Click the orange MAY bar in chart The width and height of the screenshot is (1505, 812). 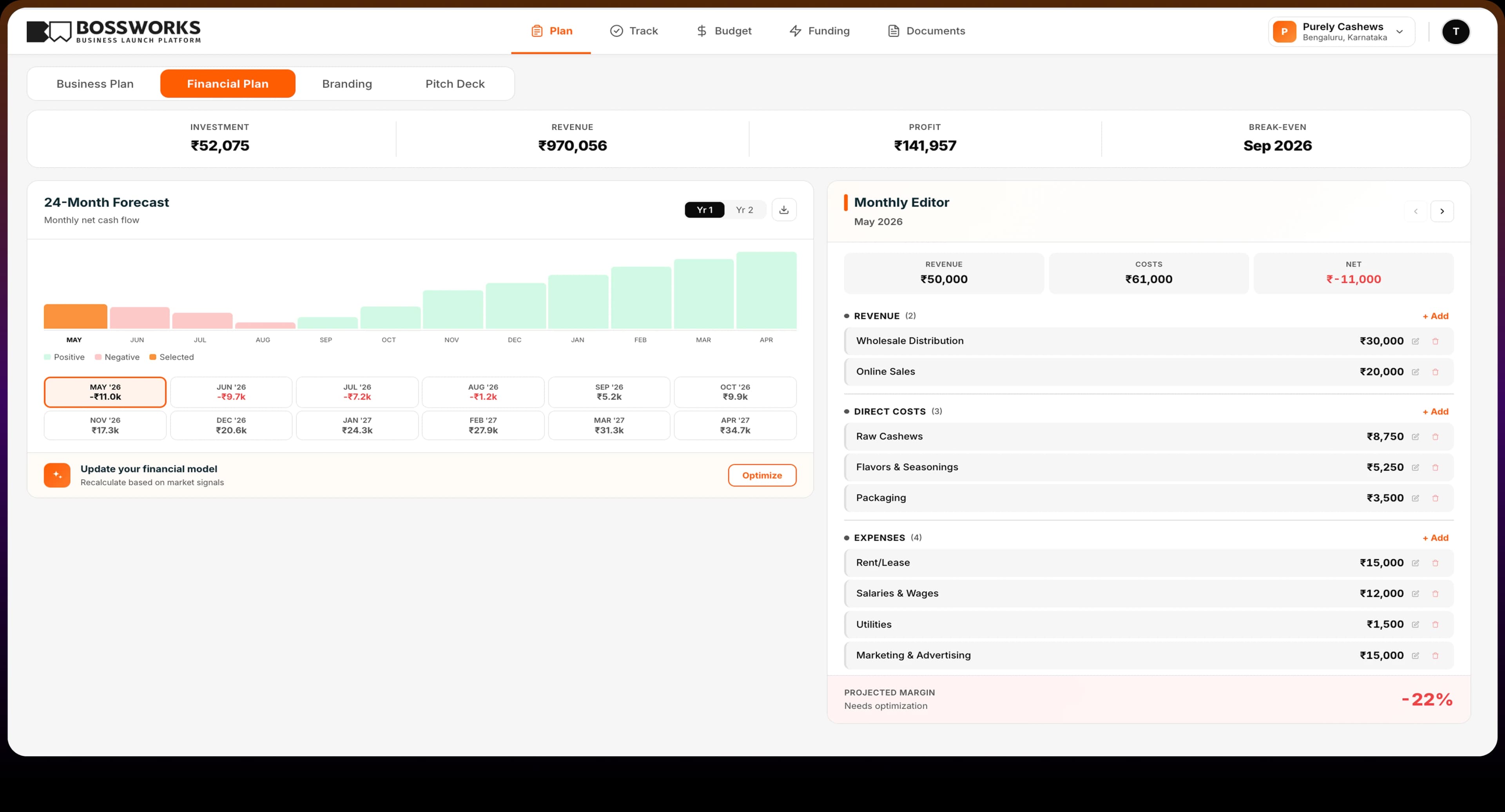[x=75, y=317]
